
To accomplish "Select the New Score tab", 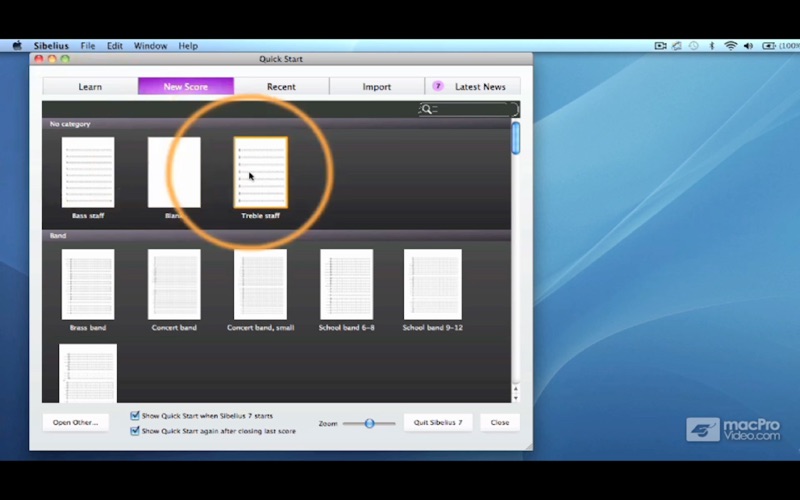I will 186,86.
